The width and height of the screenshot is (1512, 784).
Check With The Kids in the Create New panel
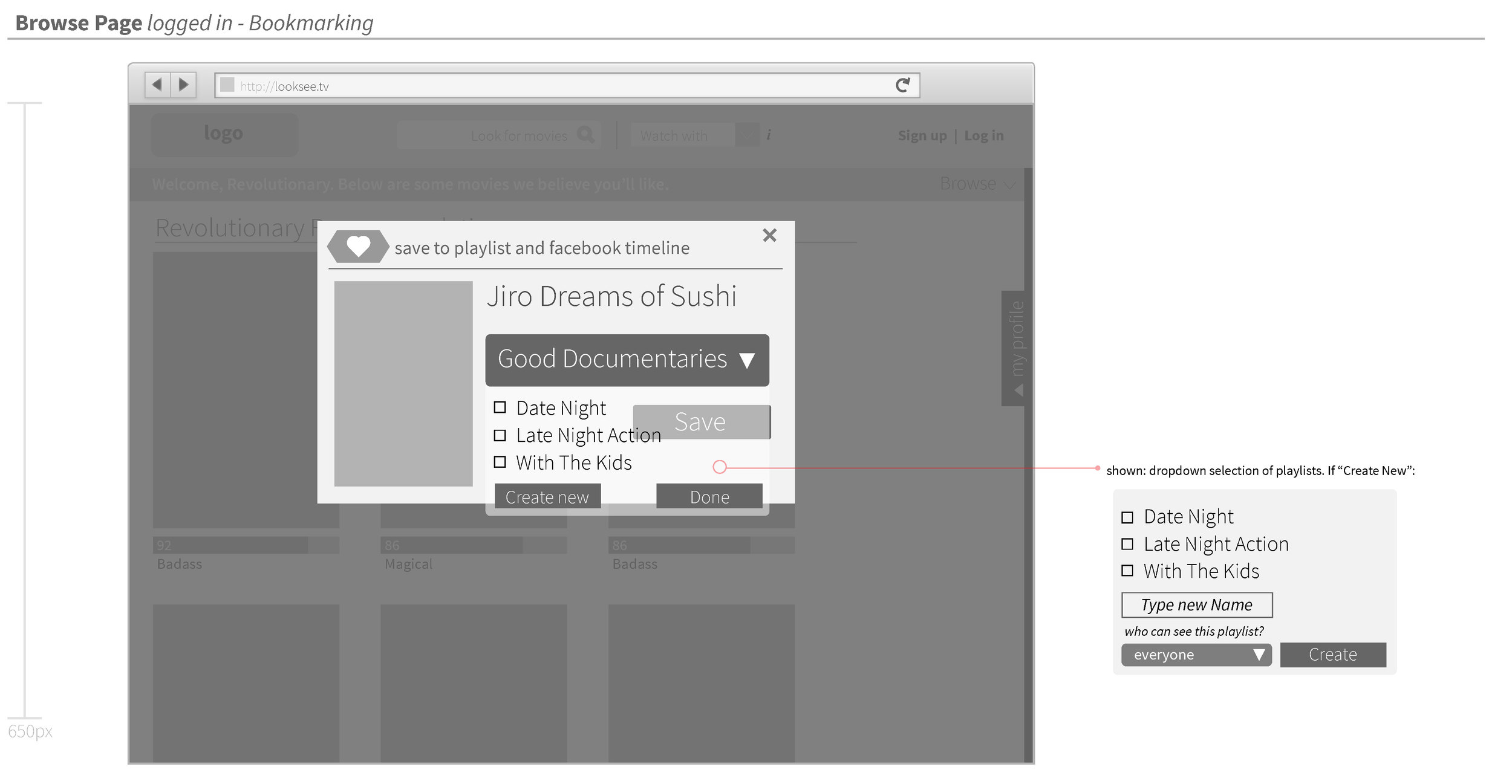click(x=1127, y=571)
